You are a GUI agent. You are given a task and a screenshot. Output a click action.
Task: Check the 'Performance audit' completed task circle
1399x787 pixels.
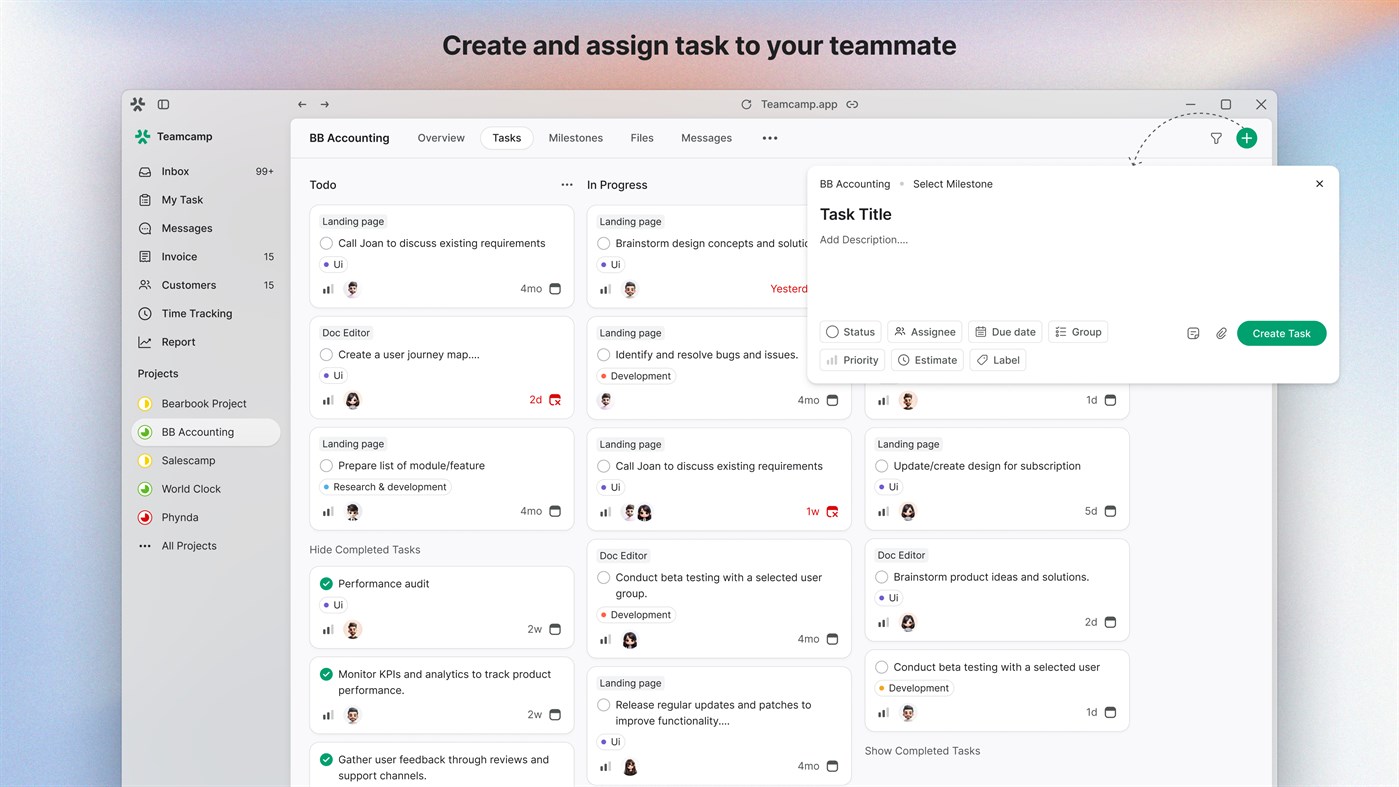click(326, 583)
